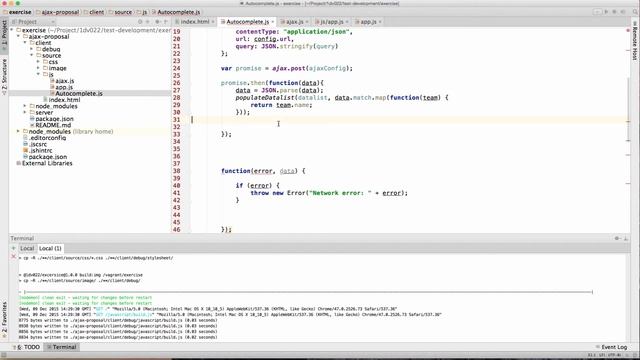Select index.html in the project tree
The height and width of the screenshot is (360, 640).
[x=64, y=100]
